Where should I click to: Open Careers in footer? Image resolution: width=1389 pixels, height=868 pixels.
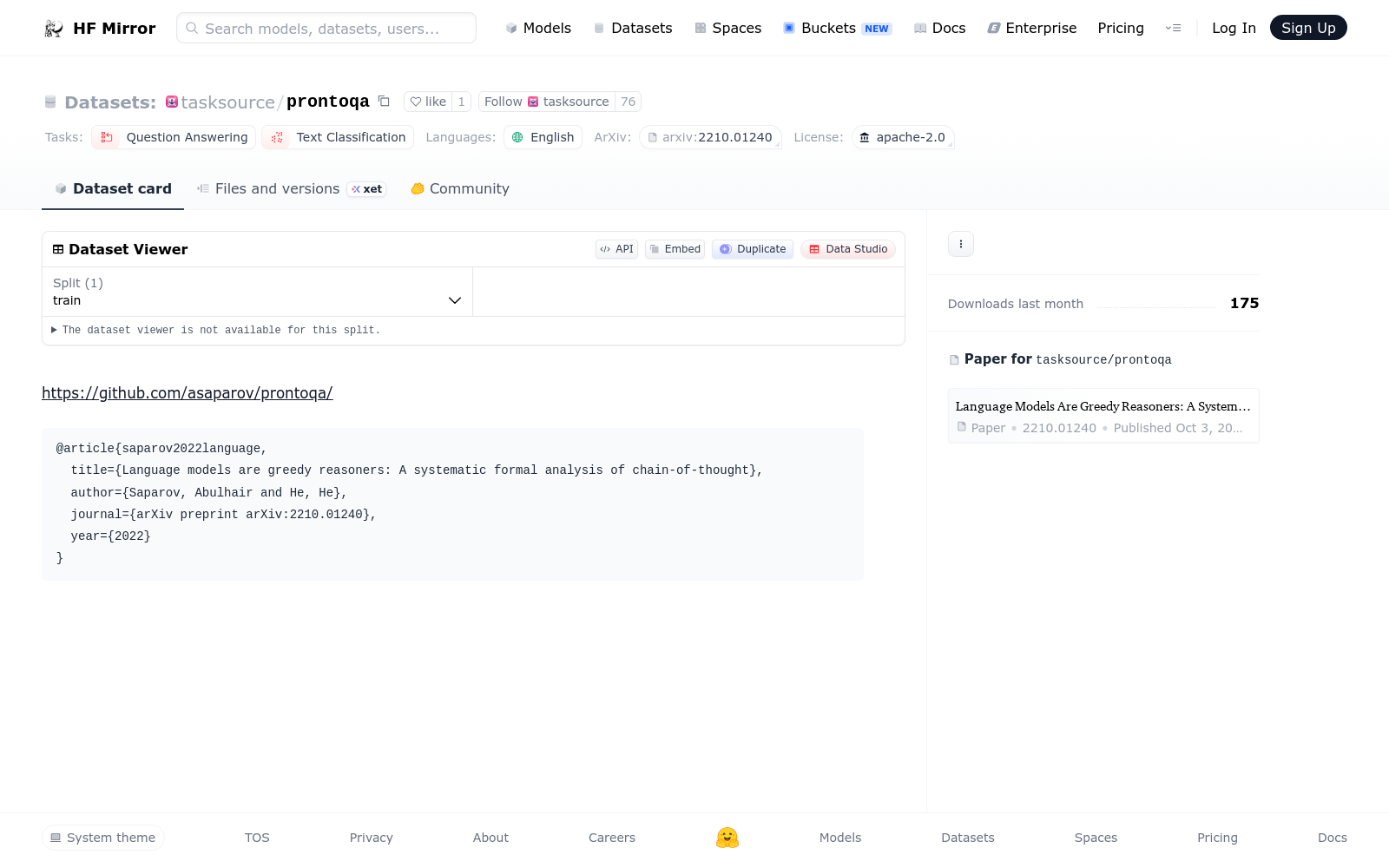pyautogui.click(x=612, y=838)
